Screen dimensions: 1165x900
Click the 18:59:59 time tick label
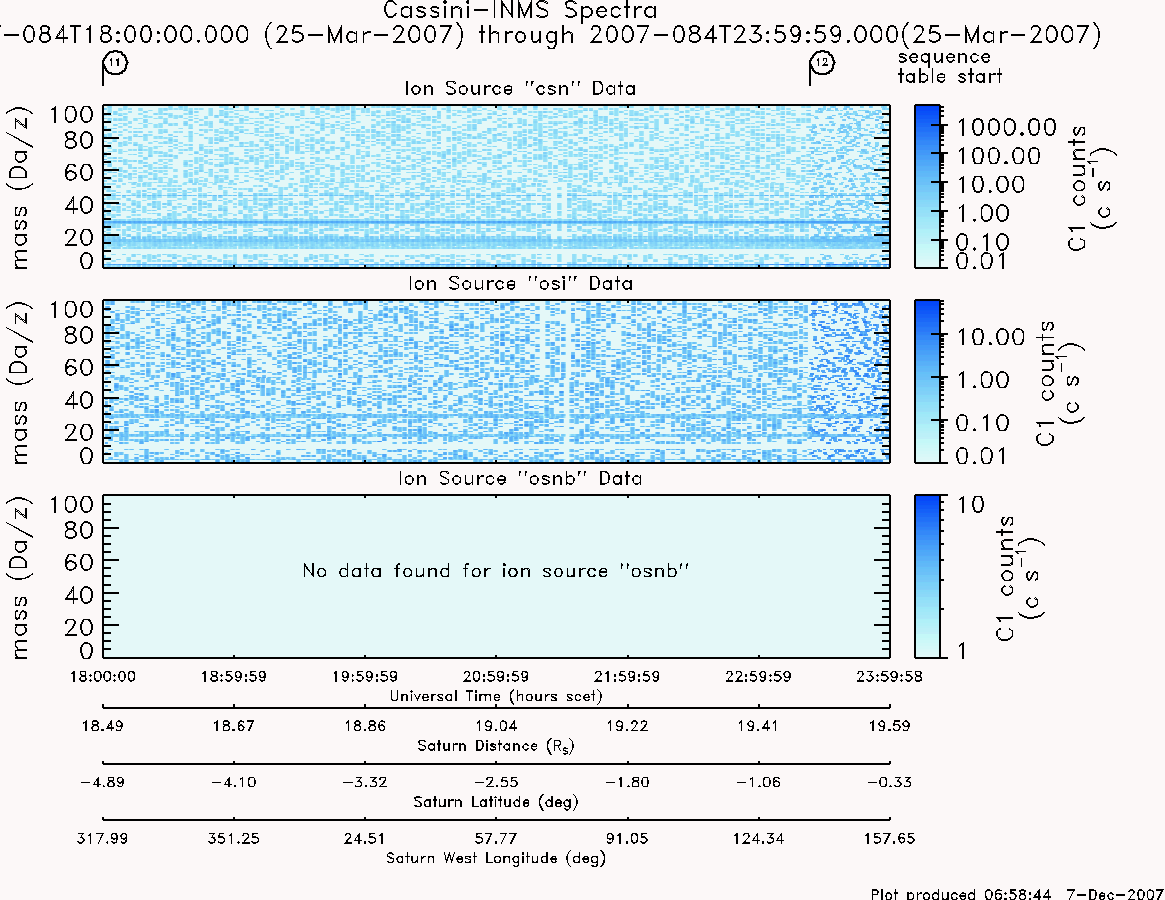pos(234,676)
